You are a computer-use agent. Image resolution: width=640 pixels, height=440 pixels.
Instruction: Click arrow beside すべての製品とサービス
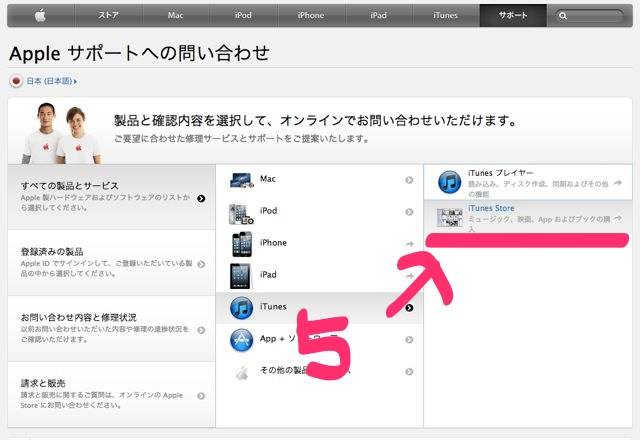click(201, 198)
